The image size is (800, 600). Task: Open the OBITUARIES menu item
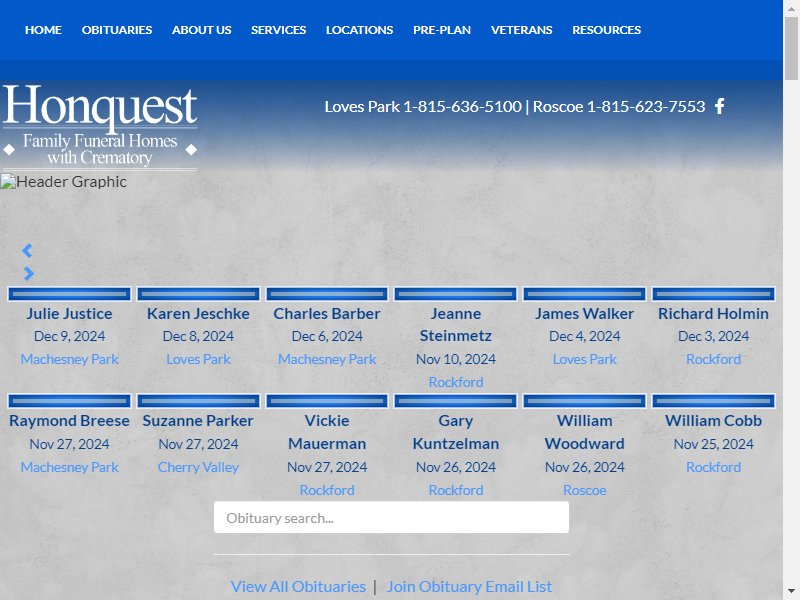(x=117, y=30)
